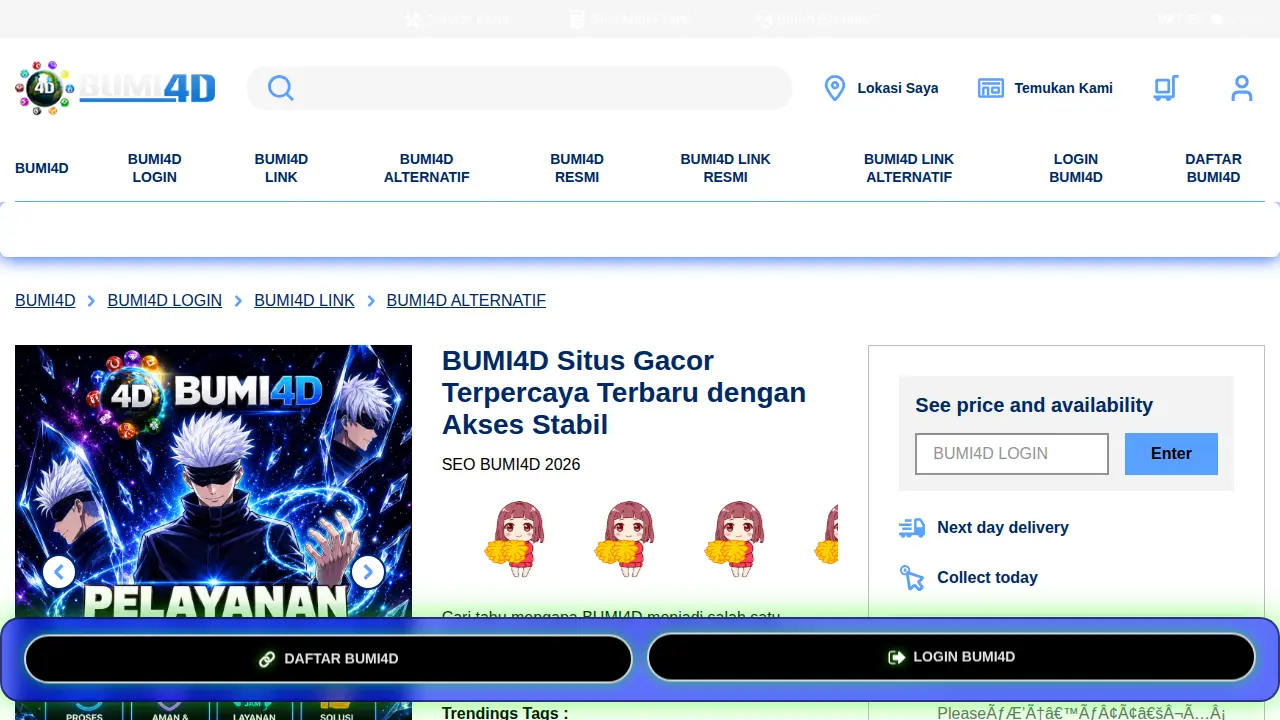
Task: Open DAFTAR BUMI4D item in navigation menu
Action: tap(1213, 168)
